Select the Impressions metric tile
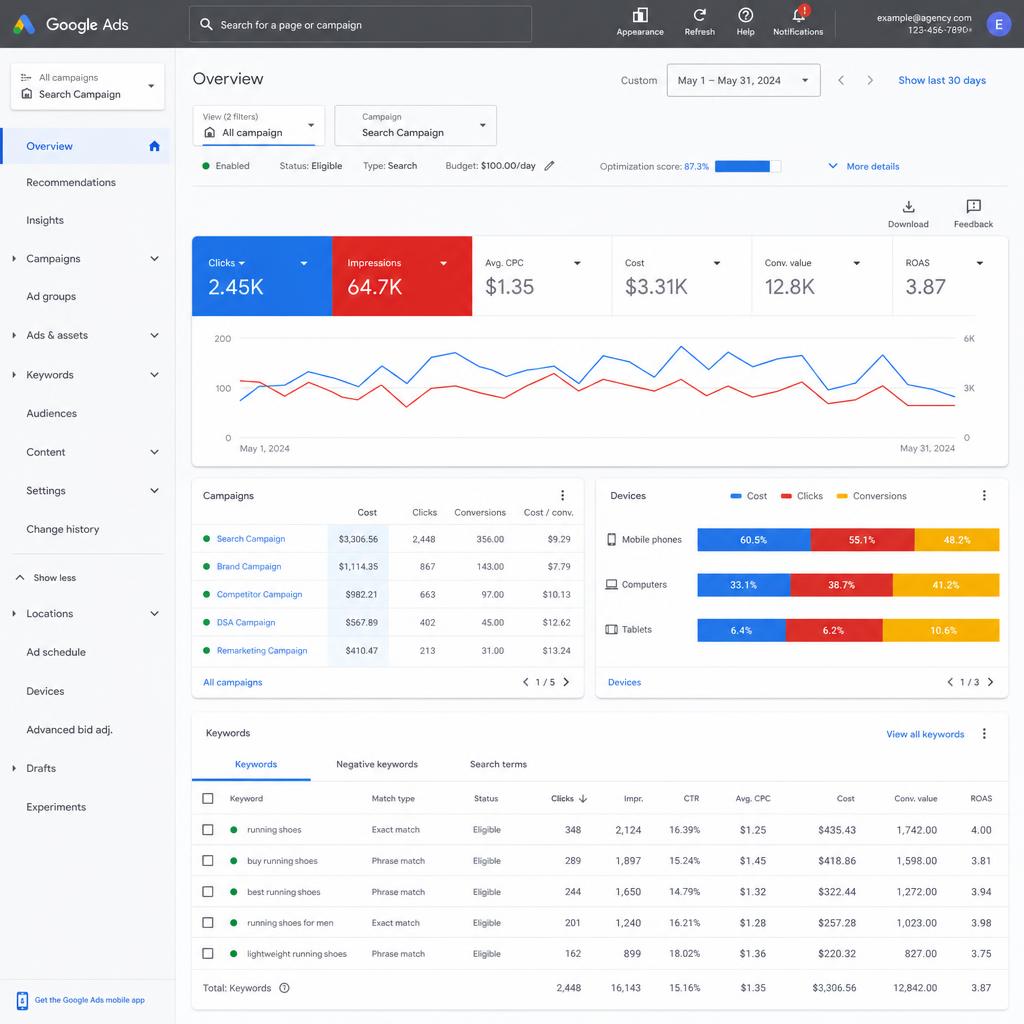This screenshot has height=1024, width=1024. [x=402, y=276]
